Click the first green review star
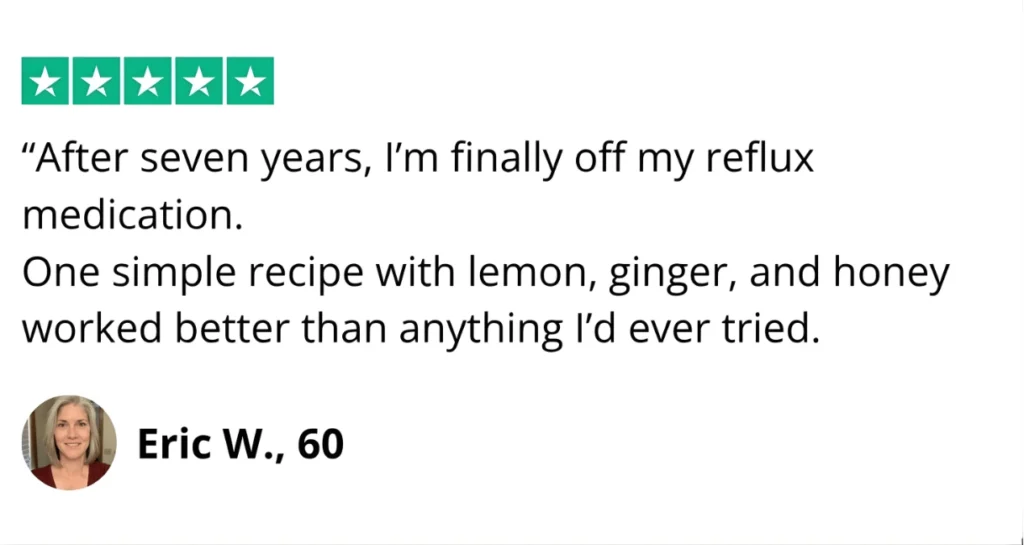Screen dimensions: 1024x545 point(45,82)
